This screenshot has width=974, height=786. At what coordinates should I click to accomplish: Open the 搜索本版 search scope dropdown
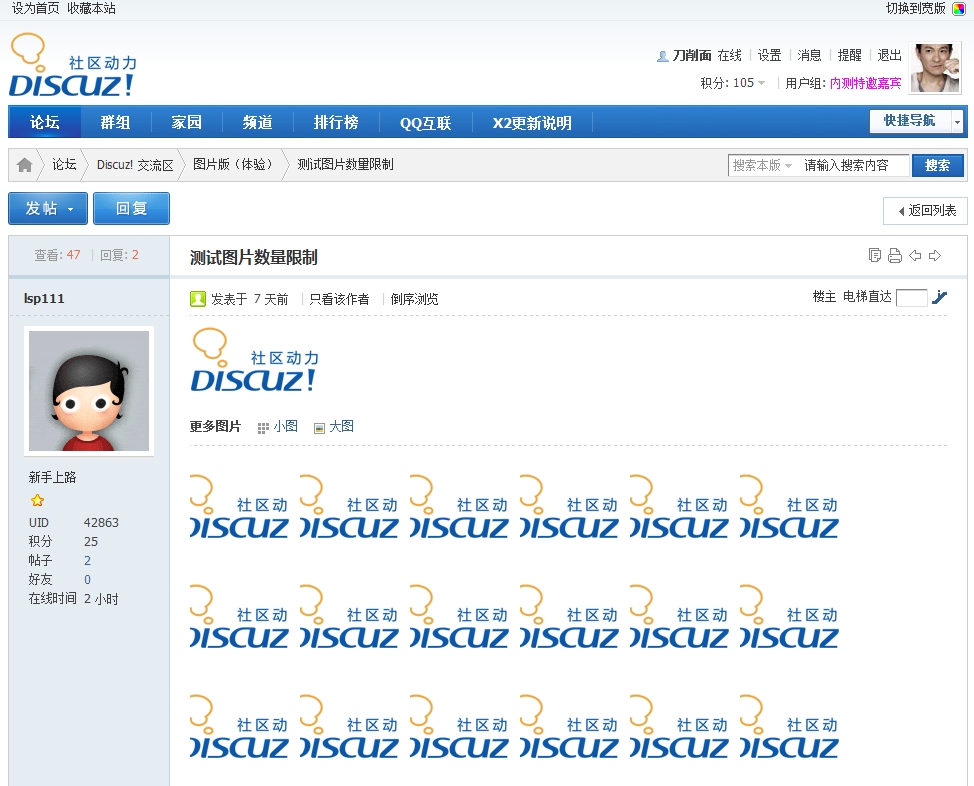click(762, 165)
